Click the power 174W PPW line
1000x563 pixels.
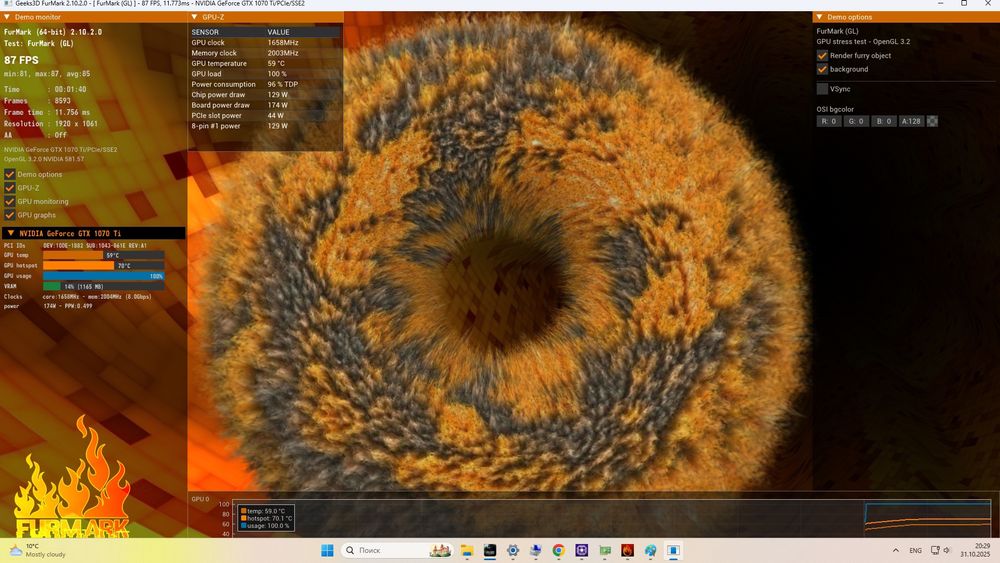tap(48, 306)
